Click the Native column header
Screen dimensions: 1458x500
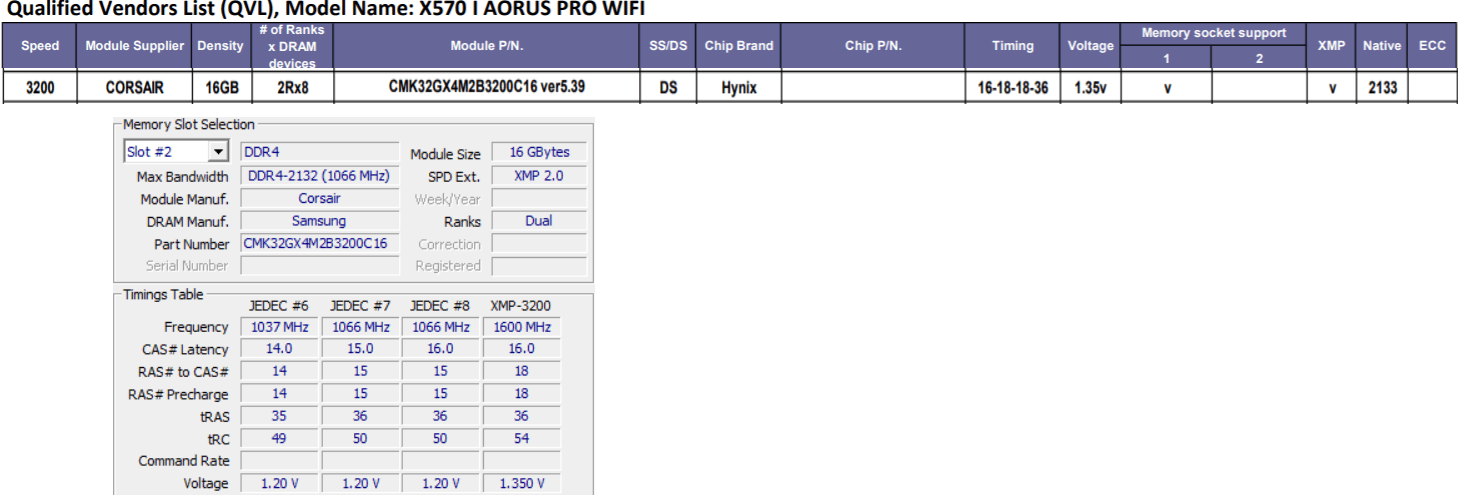[1382, 46]
